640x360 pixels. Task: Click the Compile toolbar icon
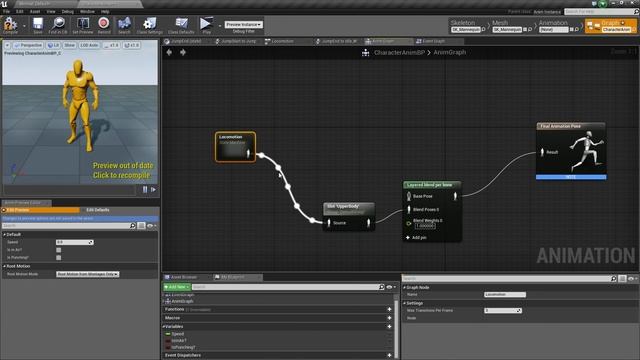[x=10, y=25]
